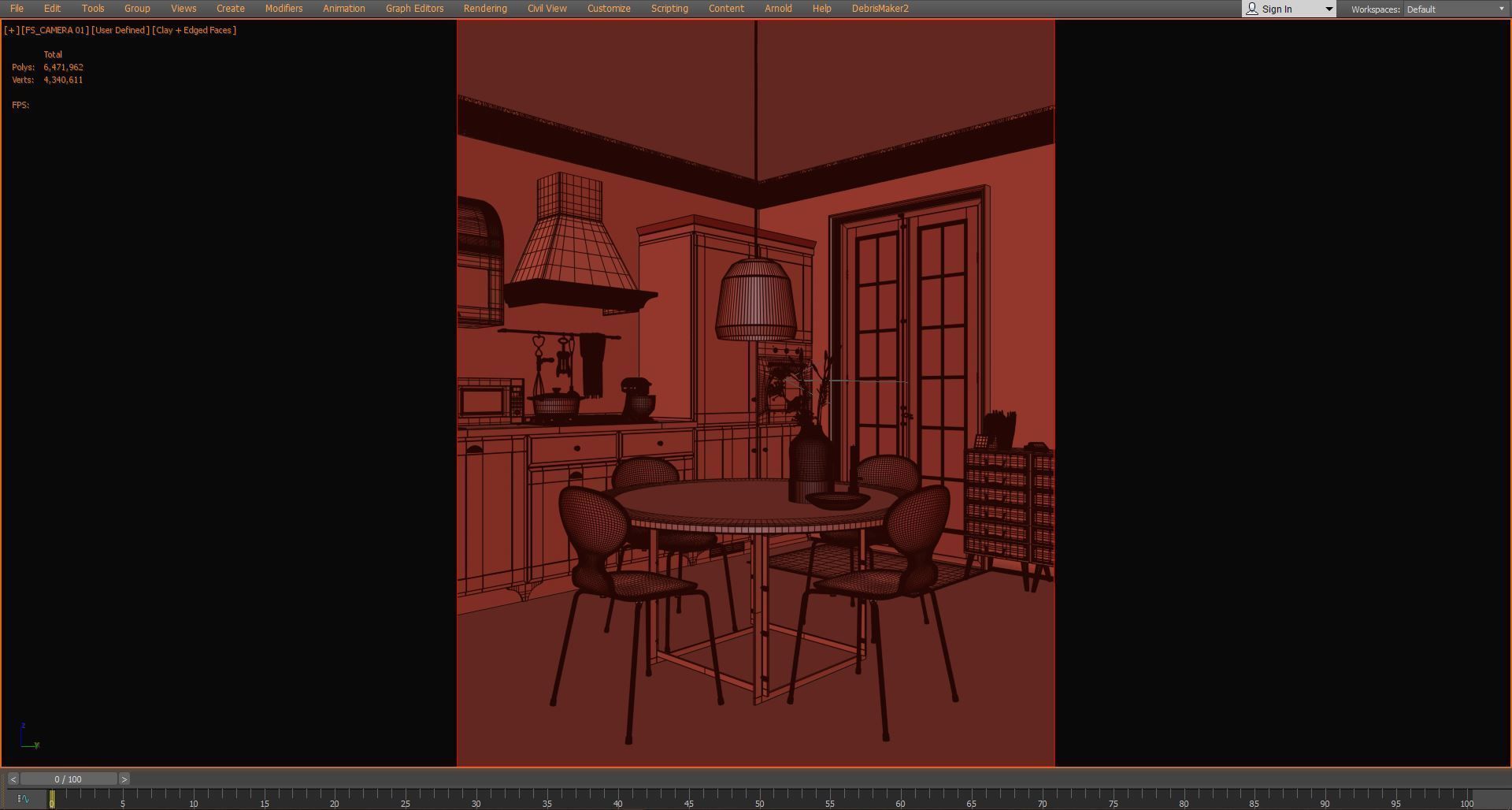Click frame 100 on the track bar
The height and width of the screenshot is (810, 1512).
1466,803
